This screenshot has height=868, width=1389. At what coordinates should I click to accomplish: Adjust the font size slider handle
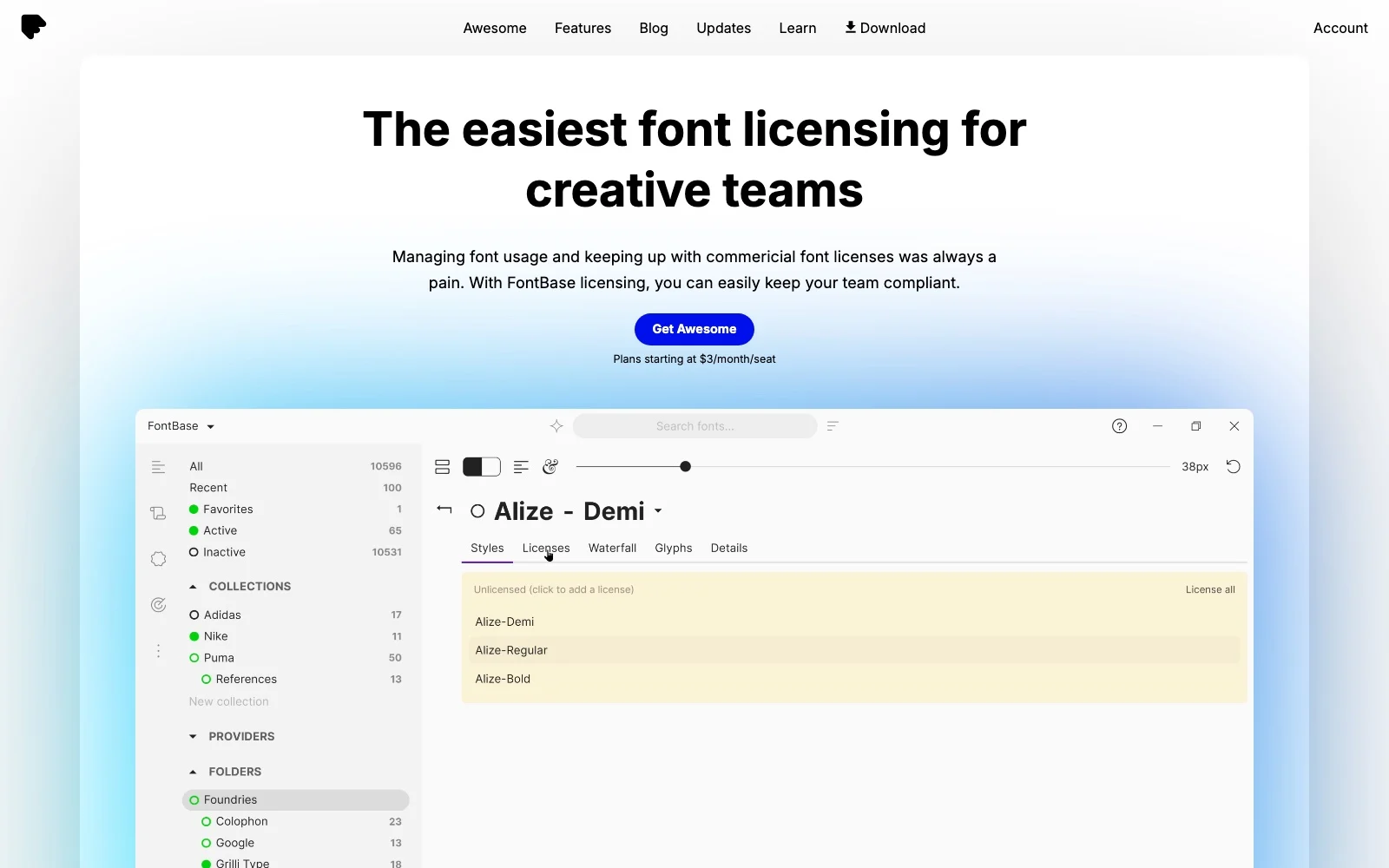[685, 467]
